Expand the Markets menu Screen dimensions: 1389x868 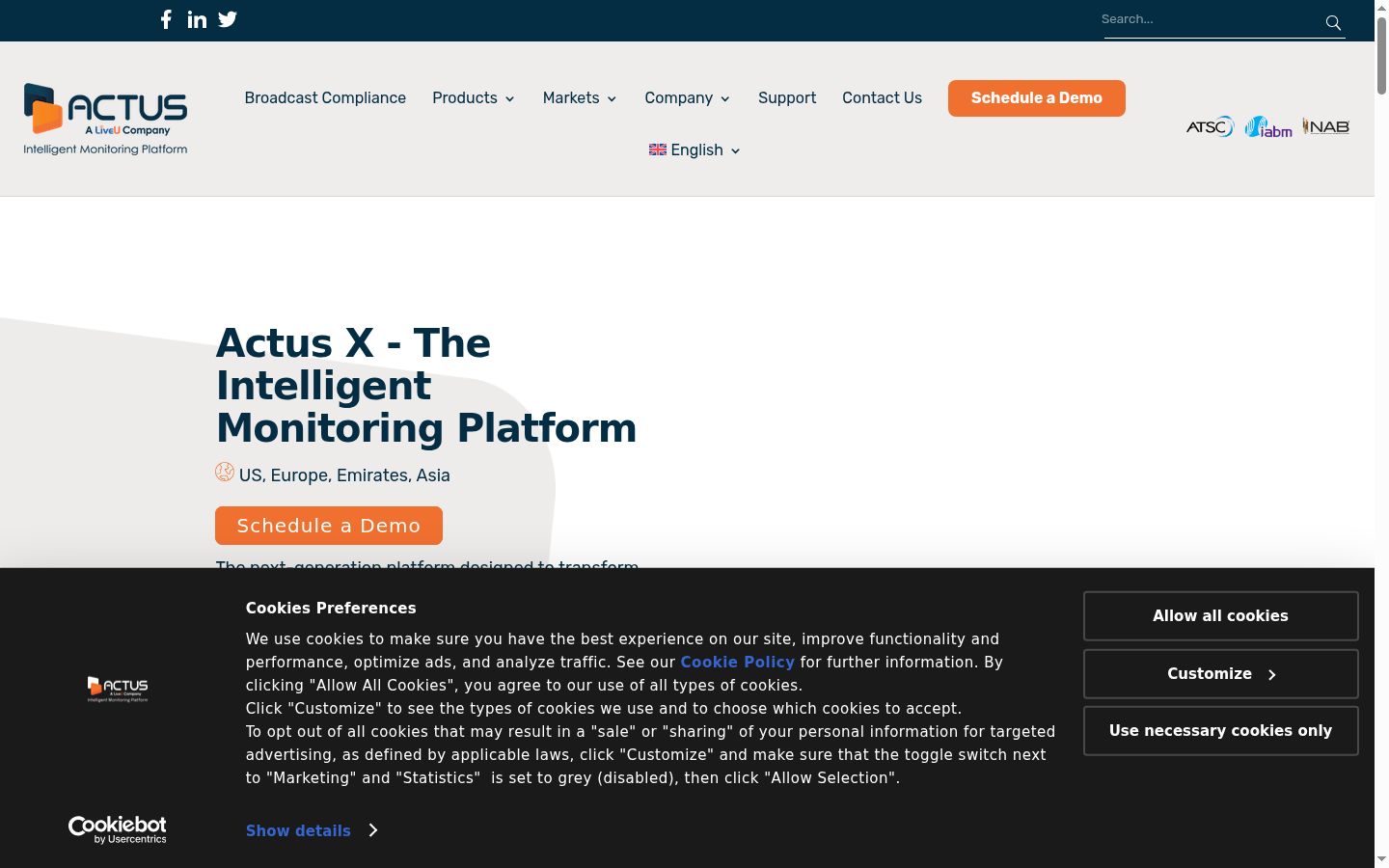(580, 98)
